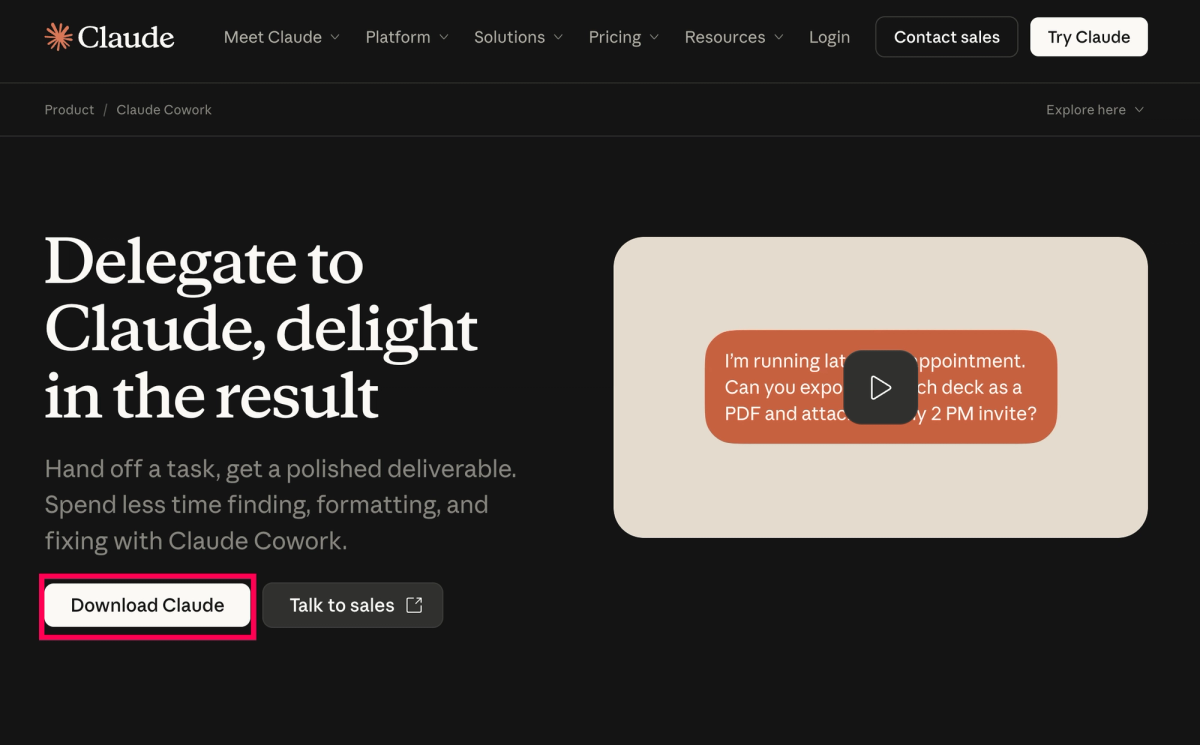This screenshot has width=1200, height=745.
Task: Open the Platform dropdown menu
Action: (407, 37)
